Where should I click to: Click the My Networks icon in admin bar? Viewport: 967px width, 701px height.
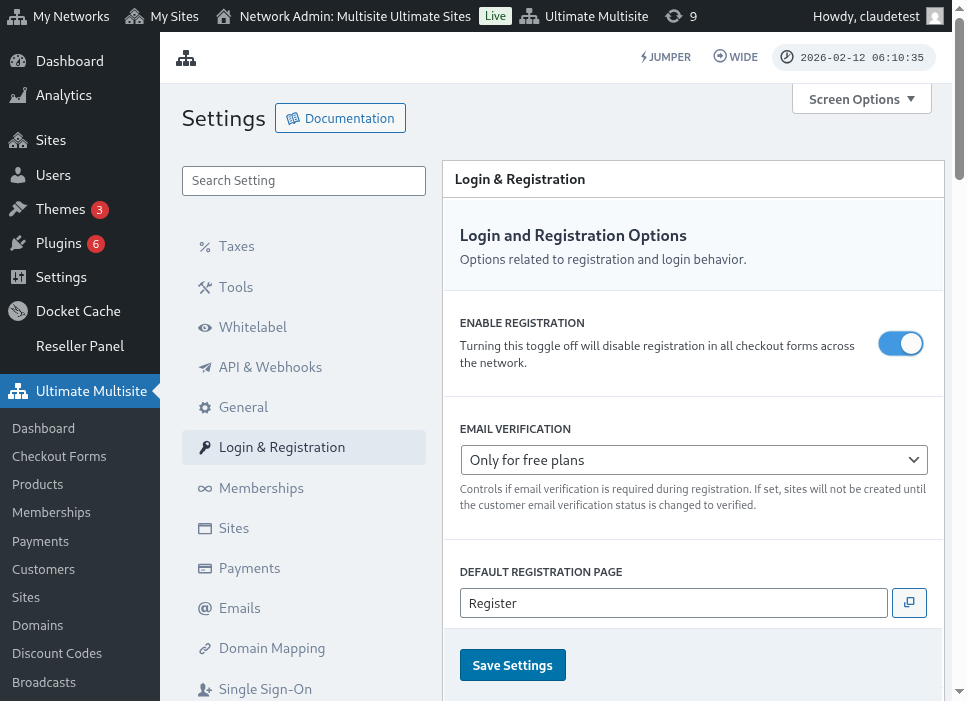pos(17,17)
